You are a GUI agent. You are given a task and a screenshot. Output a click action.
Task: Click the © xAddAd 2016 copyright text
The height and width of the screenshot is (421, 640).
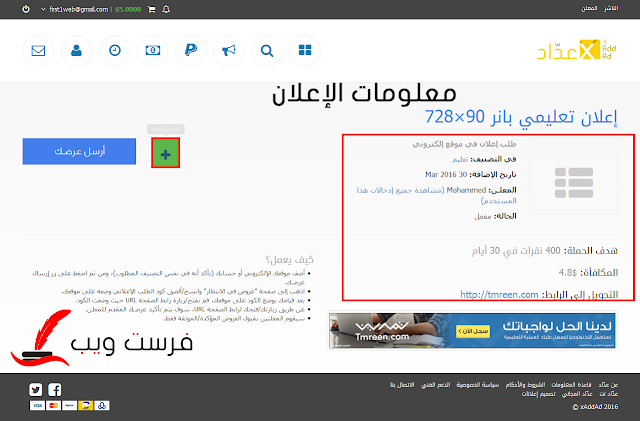tap(595, 407)
